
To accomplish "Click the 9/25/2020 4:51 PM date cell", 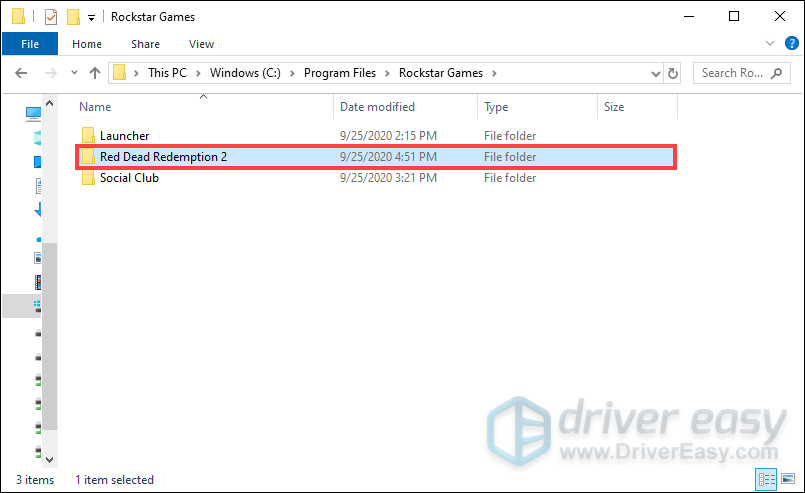I will tap(388, 157).
